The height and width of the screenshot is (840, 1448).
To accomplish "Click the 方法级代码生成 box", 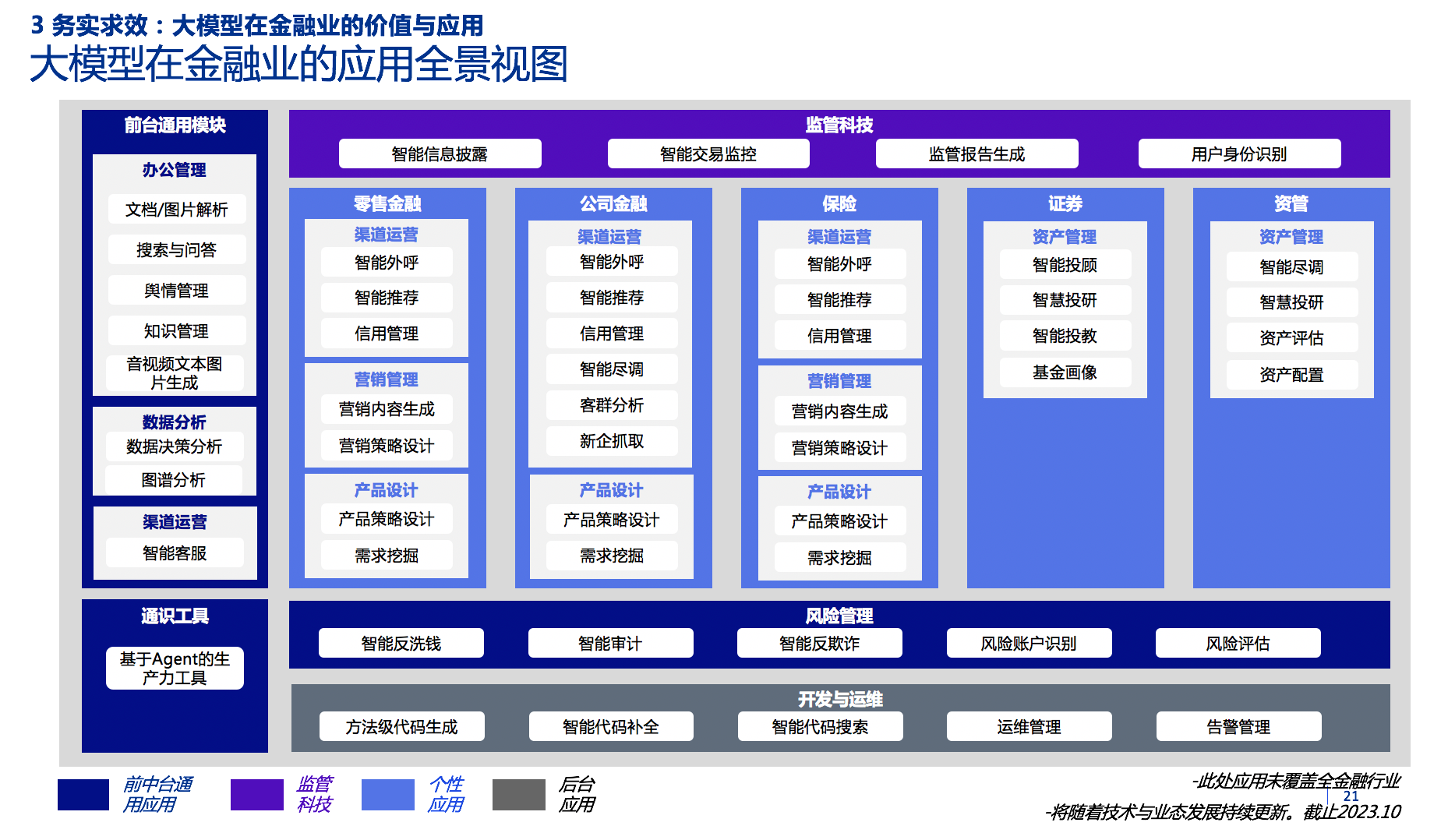I will [x=402, y=726].
